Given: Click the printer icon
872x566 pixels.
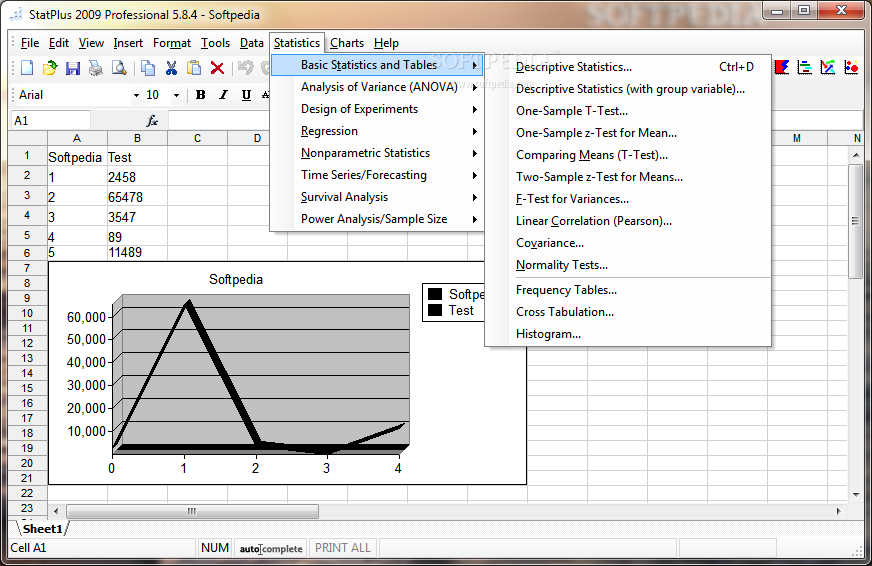Looking at the screenshot, I should point(96,68).
